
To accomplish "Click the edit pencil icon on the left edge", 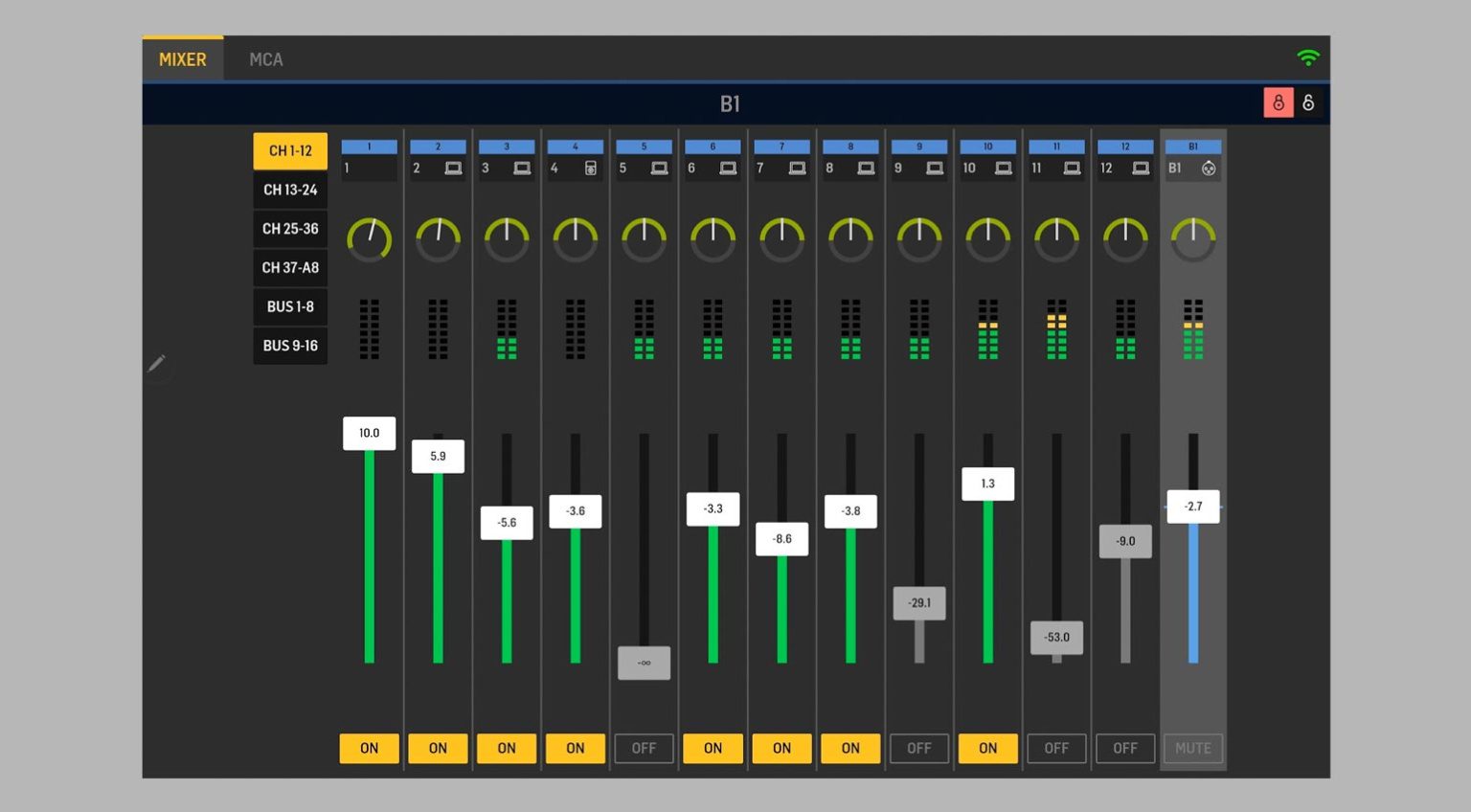I will [156, 363].
